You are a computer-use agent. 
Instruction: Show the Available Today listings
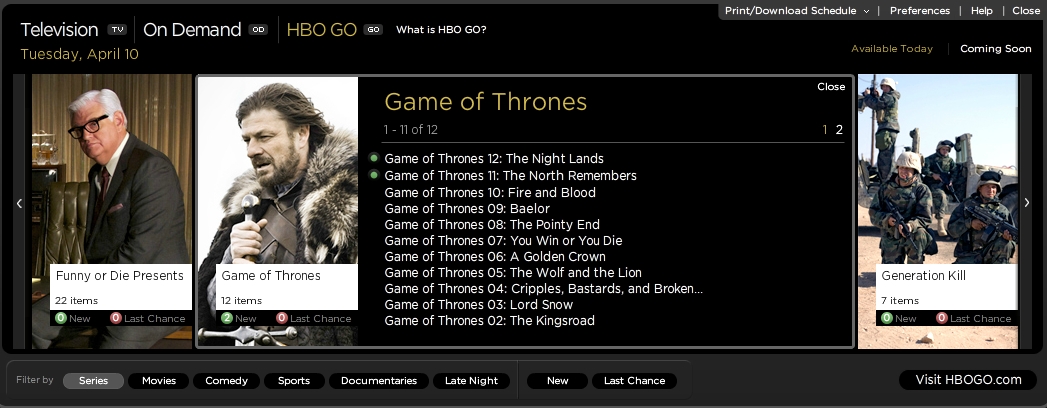coord(891,49)
